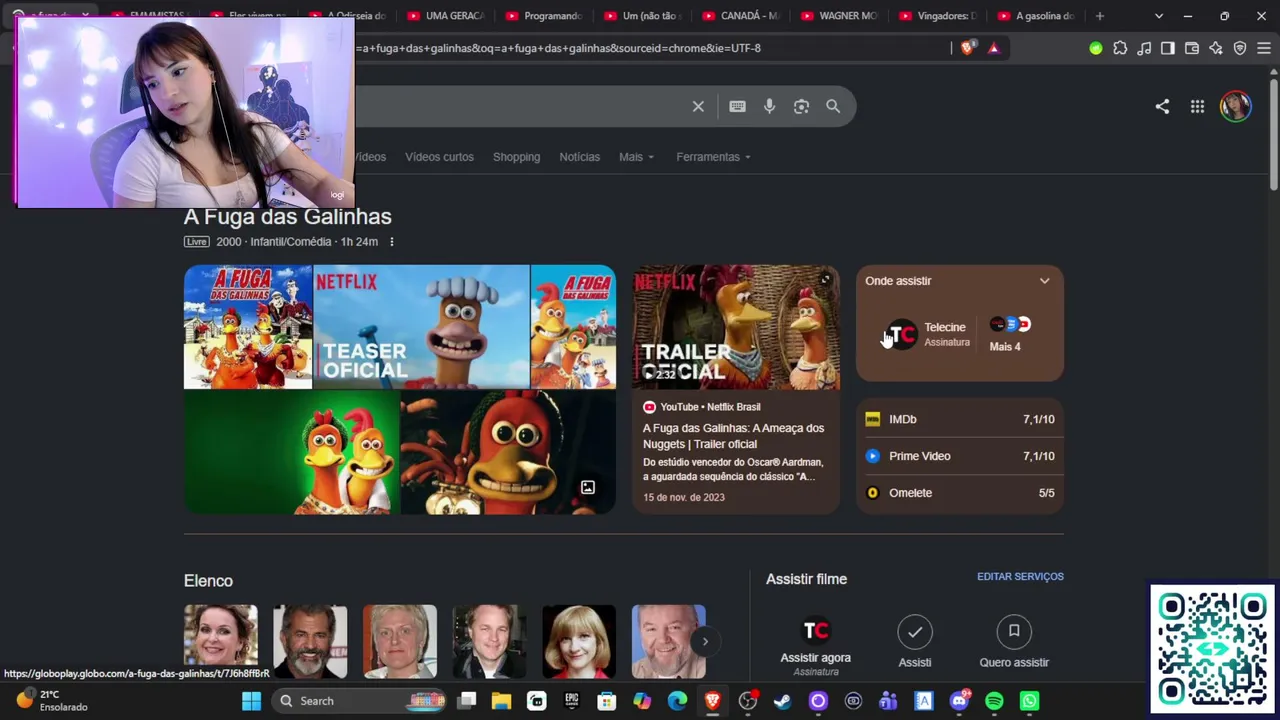
Task: Choose the Telecine subscription option
Action: (929, 334)
